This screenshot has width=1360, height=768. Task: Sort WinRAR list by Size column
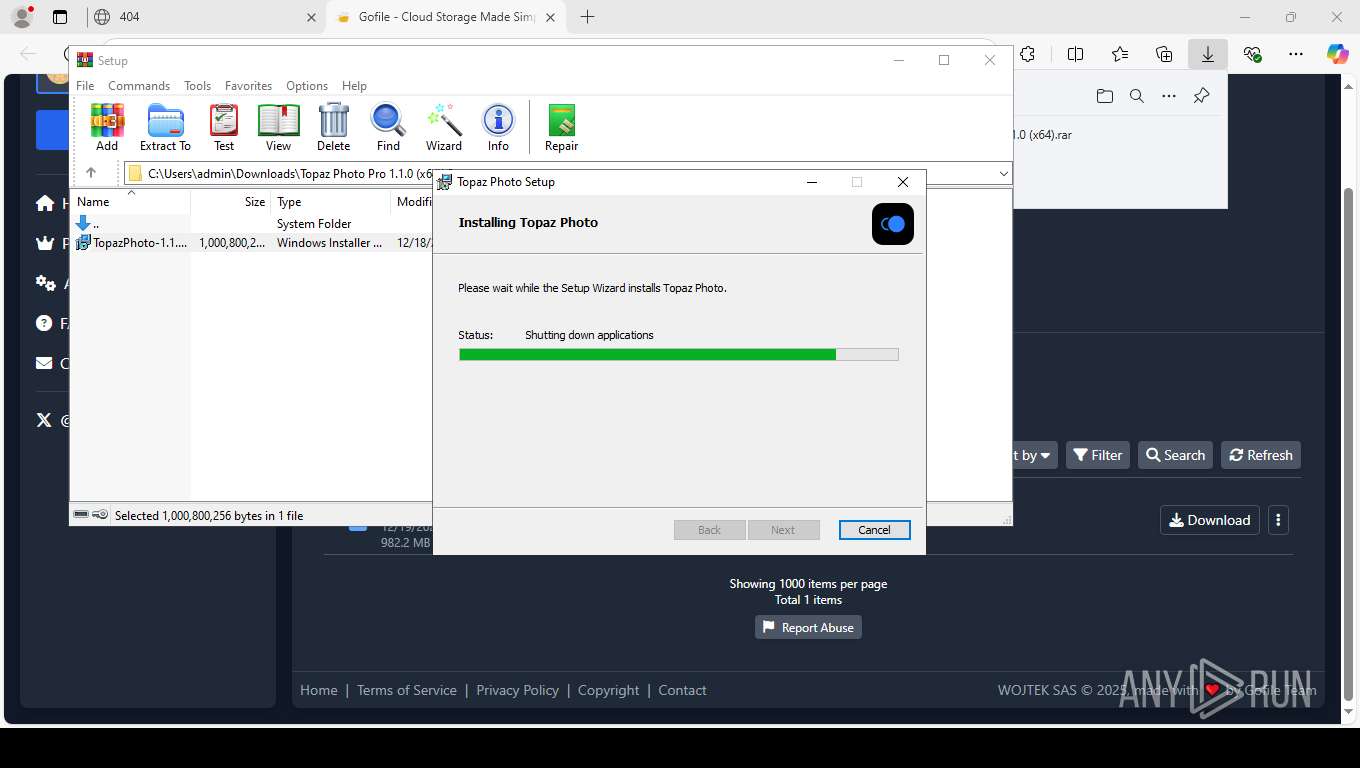(230, 201)
